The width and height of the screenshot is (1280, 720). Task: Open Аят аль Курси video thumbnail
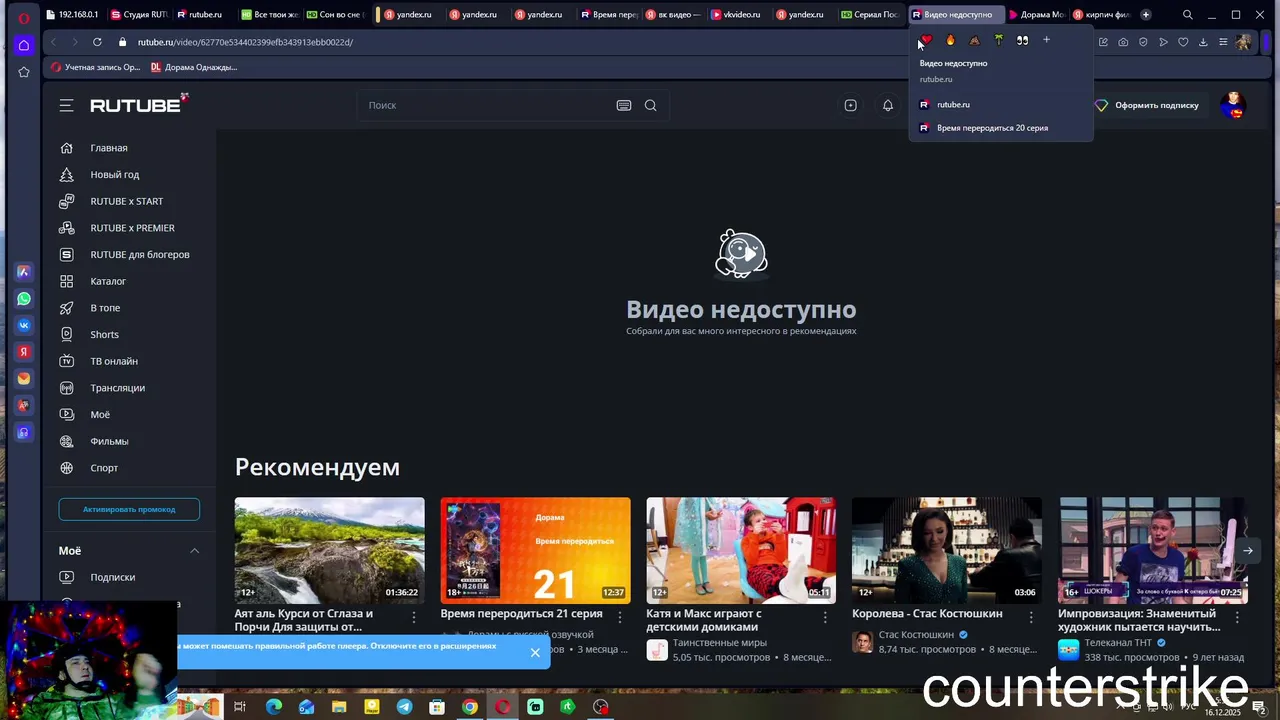329,550
